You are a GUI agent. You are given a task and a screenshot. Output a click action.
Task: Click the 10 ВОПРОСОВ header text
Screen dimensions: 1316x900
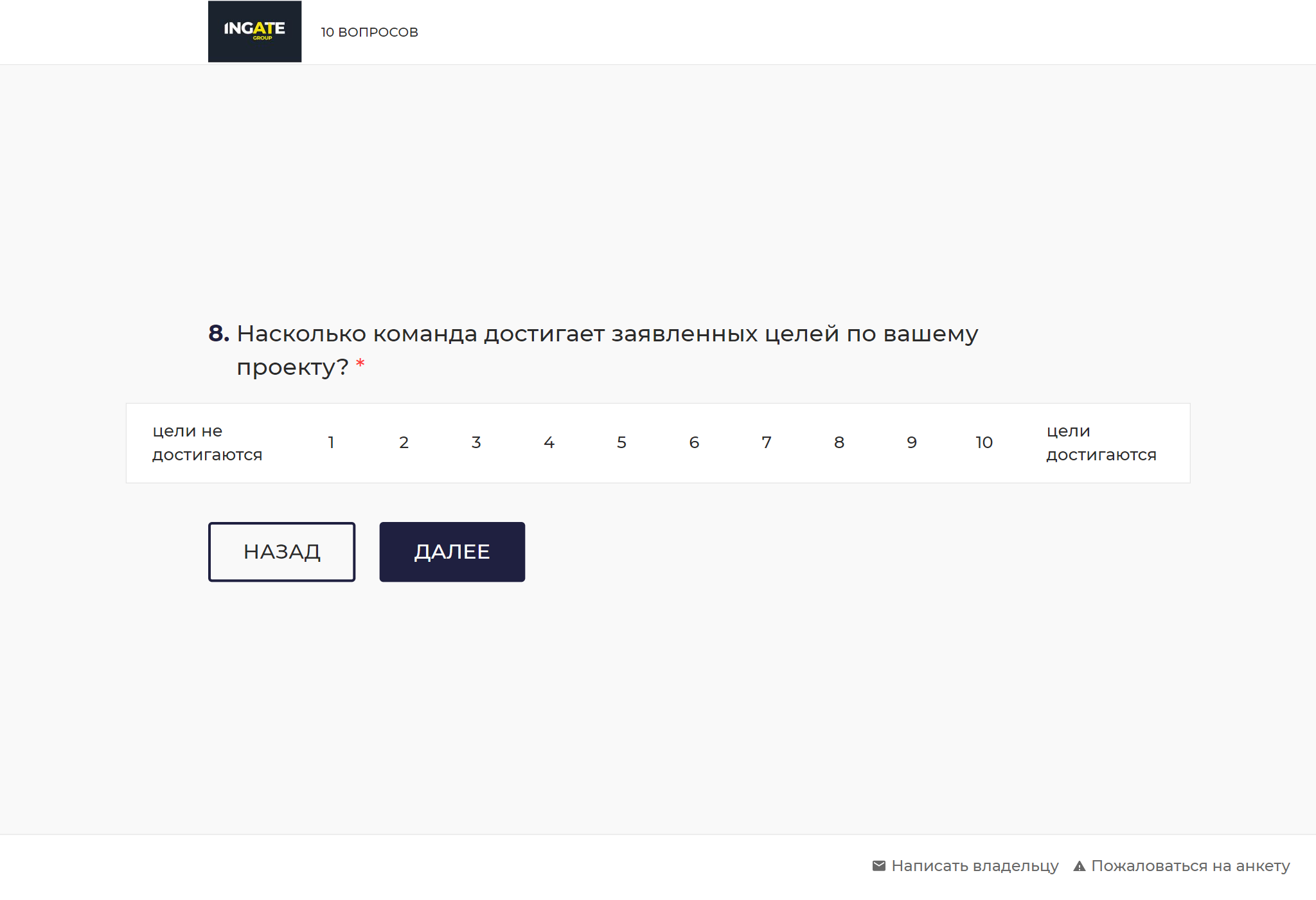click(369, 32)
